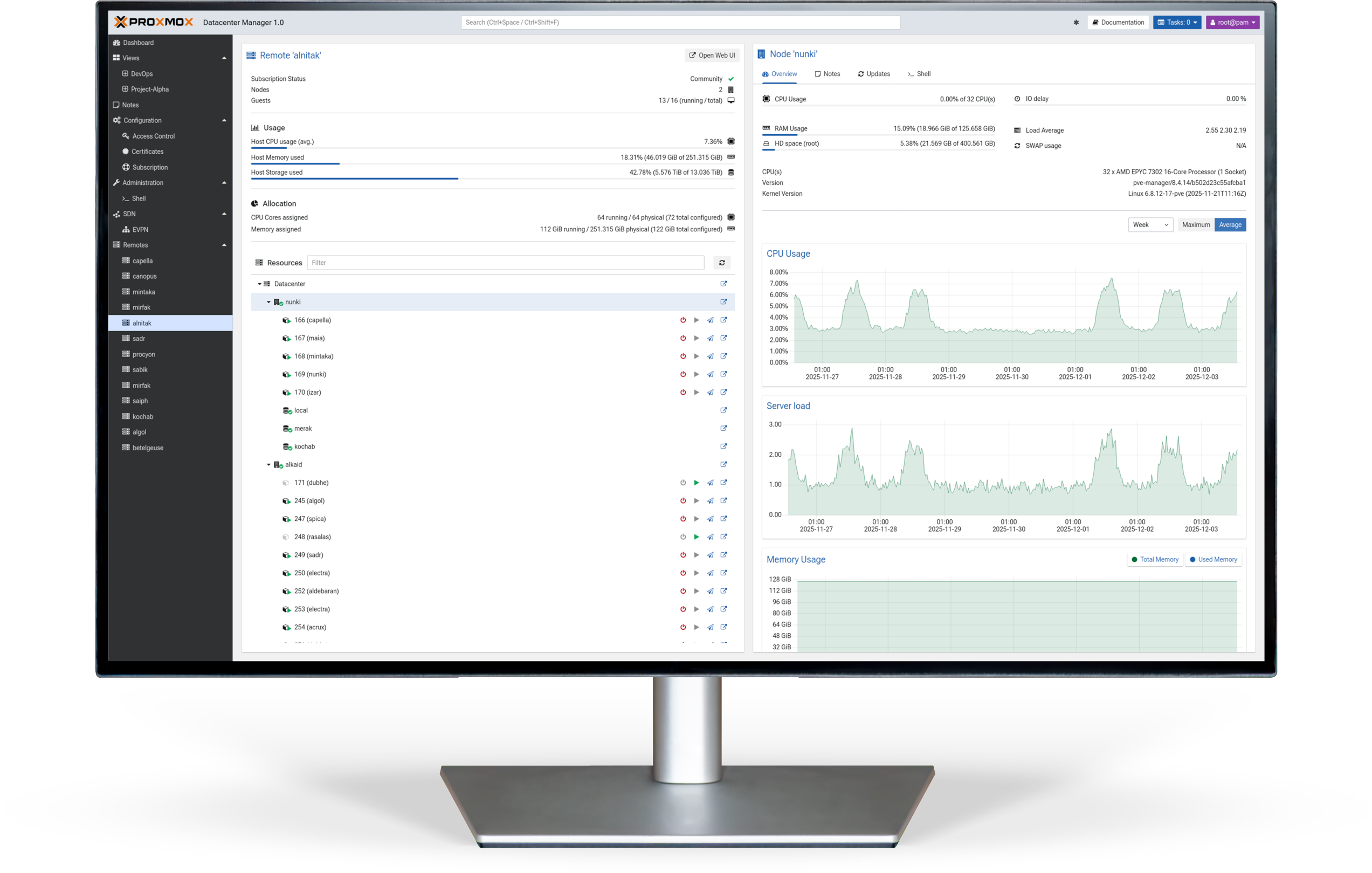This screenshot has width=1372, height=873.
Task: Refresh the Resources list
Action: pyautogui.click(x=722, y=263)
